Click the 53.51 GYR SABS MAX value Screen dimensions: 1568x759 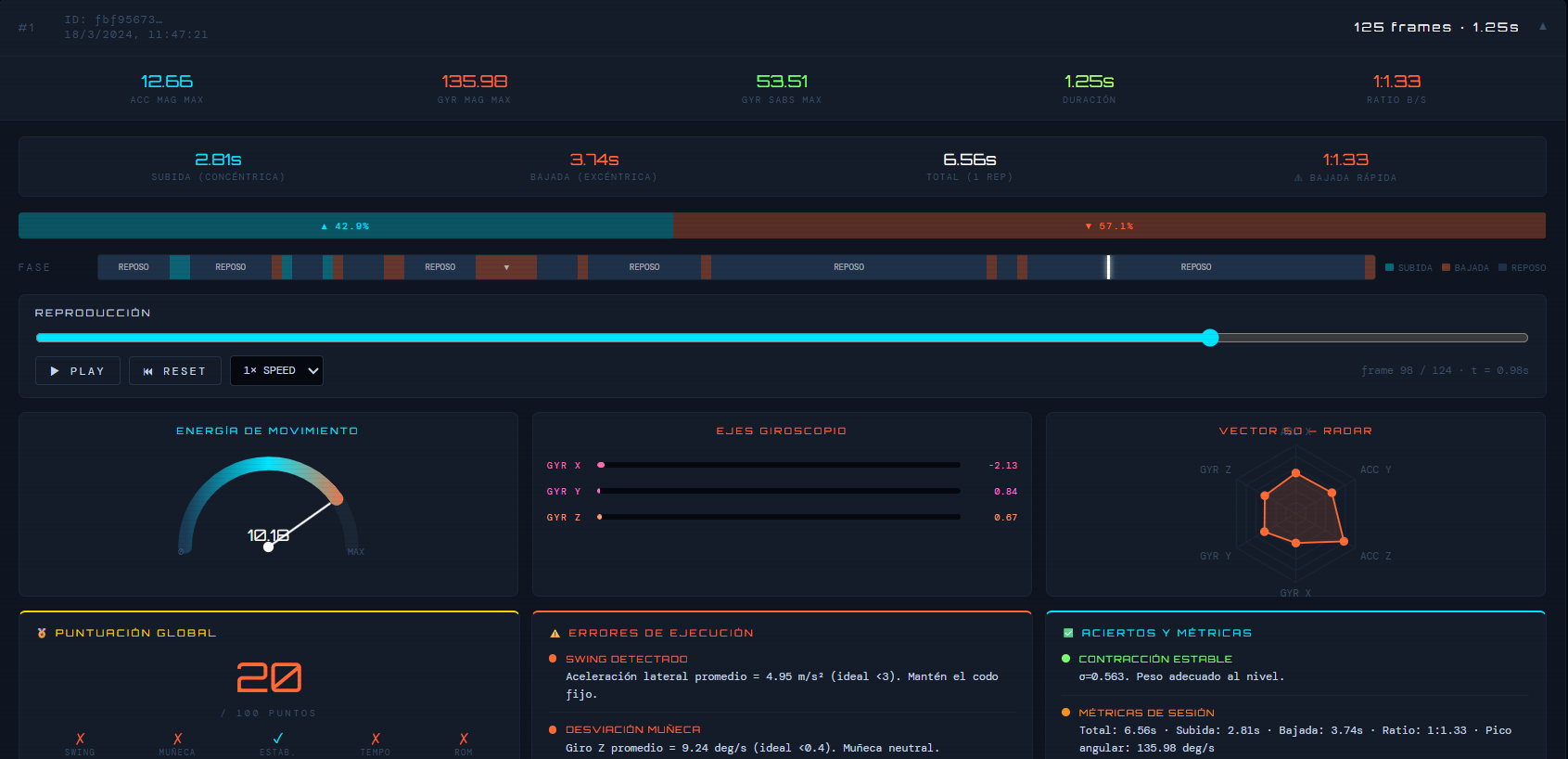pyautogui.click(x=782, y=82)
